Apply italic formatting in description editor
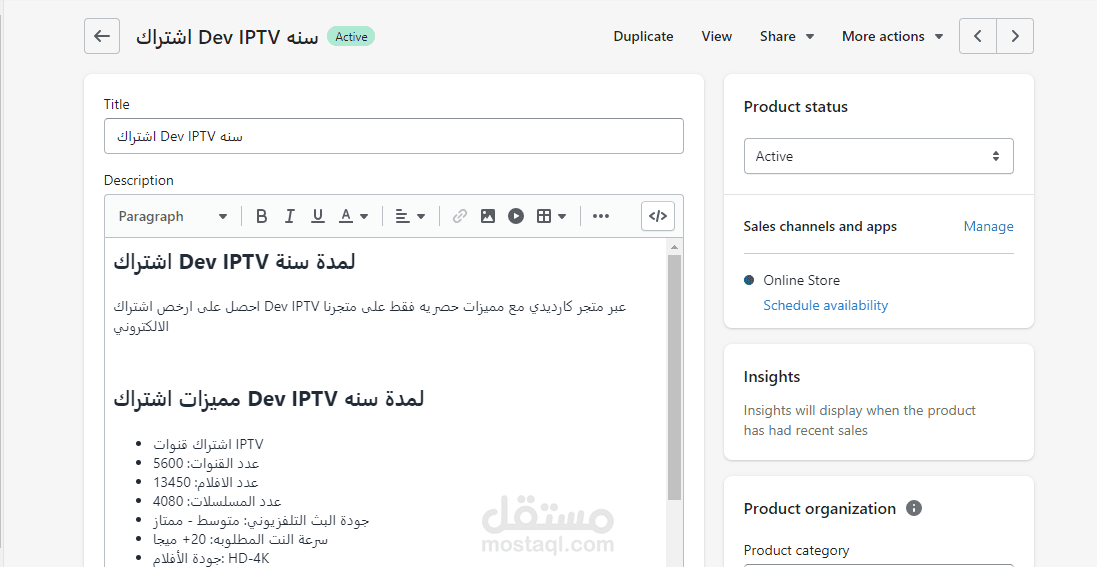Screen dimensions: 1097x567 click(x=289, y=216)
